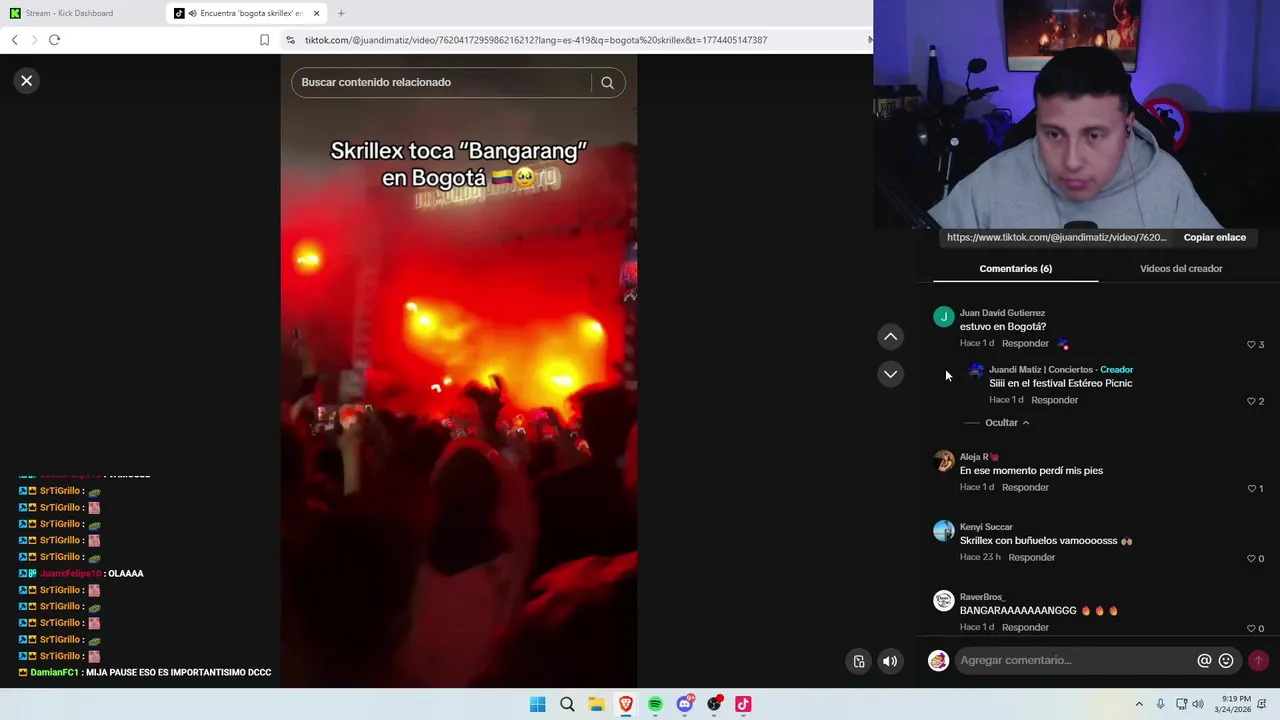Click the search magnifier in related content bar
Viewport: 1280px width, 720px height.
pyautogui.click(x=607, y=83)
